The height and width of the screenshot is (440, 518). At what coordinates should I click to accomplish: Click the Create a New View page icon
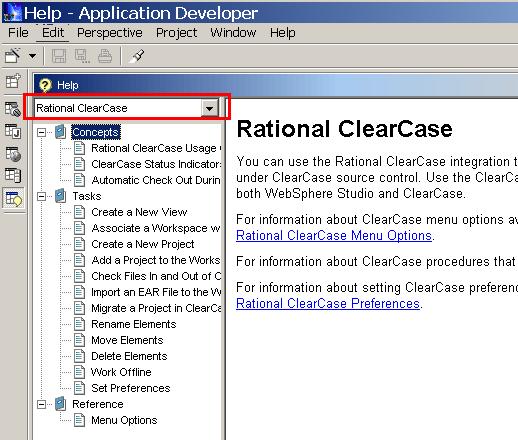79,212
